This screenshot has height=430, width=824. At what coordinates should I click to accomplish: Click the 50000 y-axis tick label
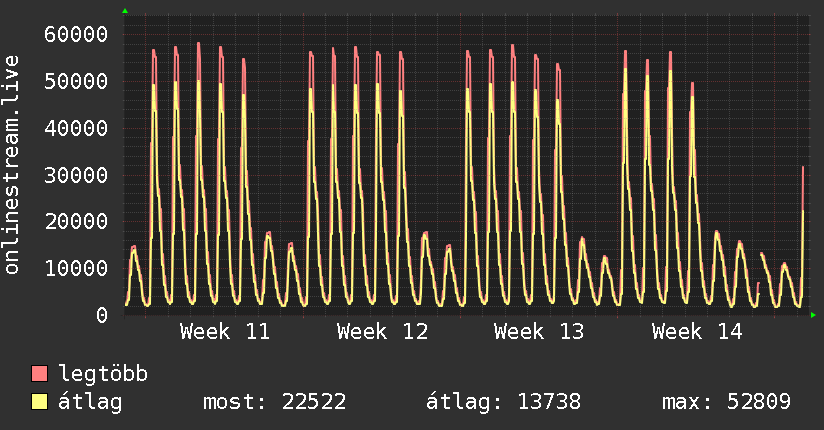pyautogui.click(x=76, y=81)
